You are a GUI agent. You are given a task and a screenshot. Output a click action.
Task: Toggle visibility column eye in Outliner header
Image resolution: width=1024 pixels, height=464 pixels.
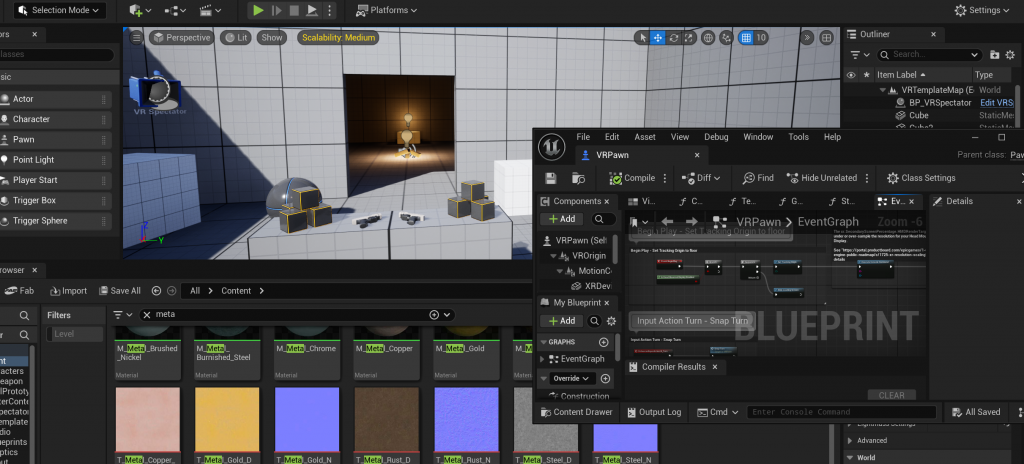click(x=851, y=75)
